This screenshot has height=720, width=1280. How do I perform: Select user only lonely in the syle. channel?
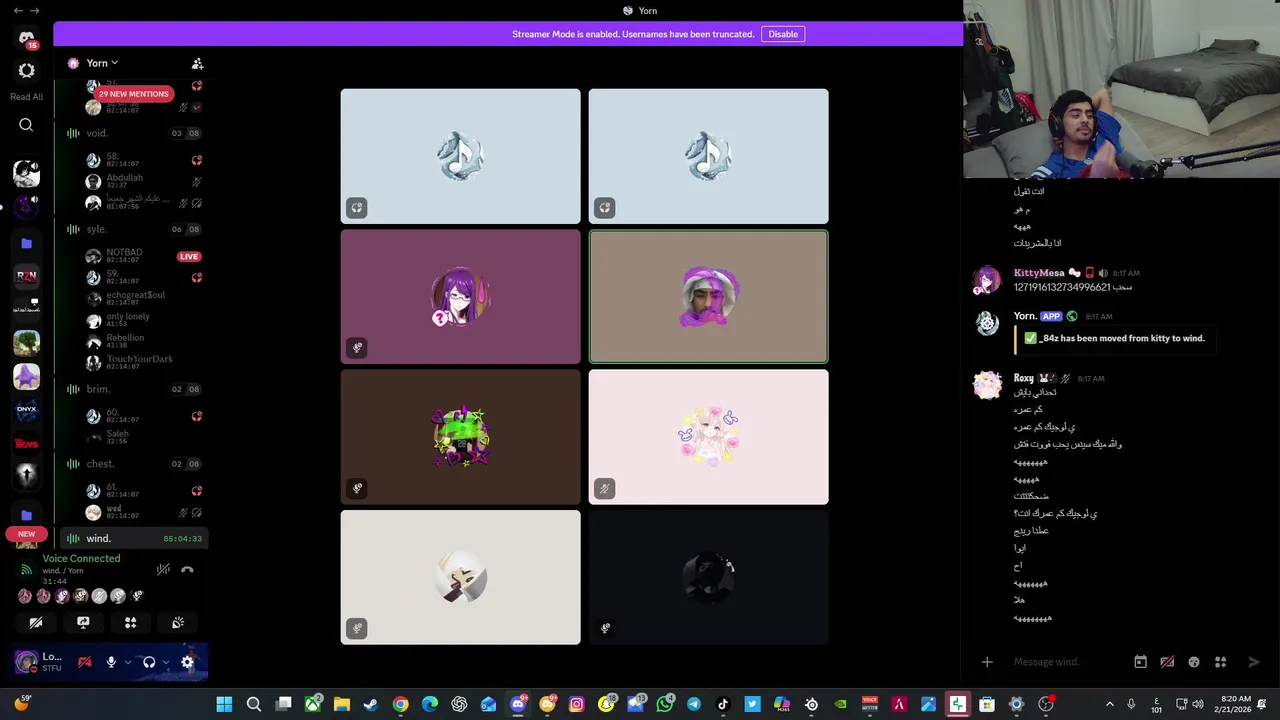coord(128,319)
